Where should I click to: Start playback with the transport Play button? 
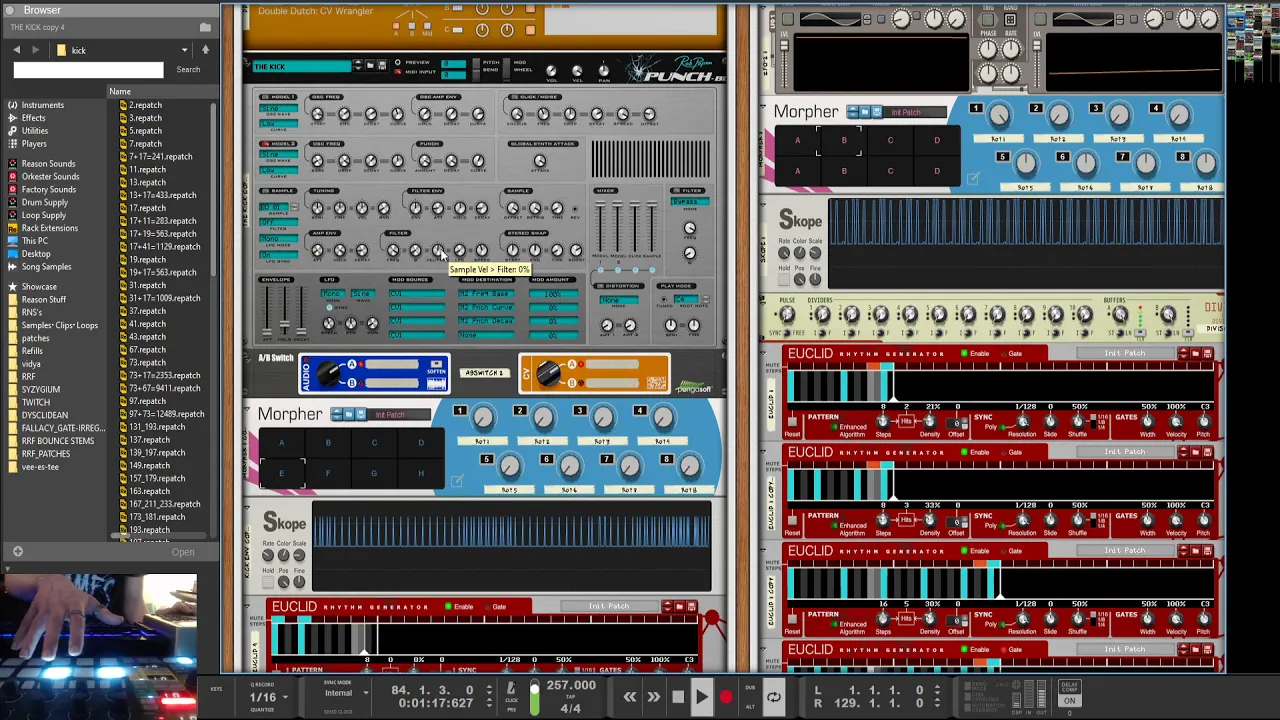(701, 697)
